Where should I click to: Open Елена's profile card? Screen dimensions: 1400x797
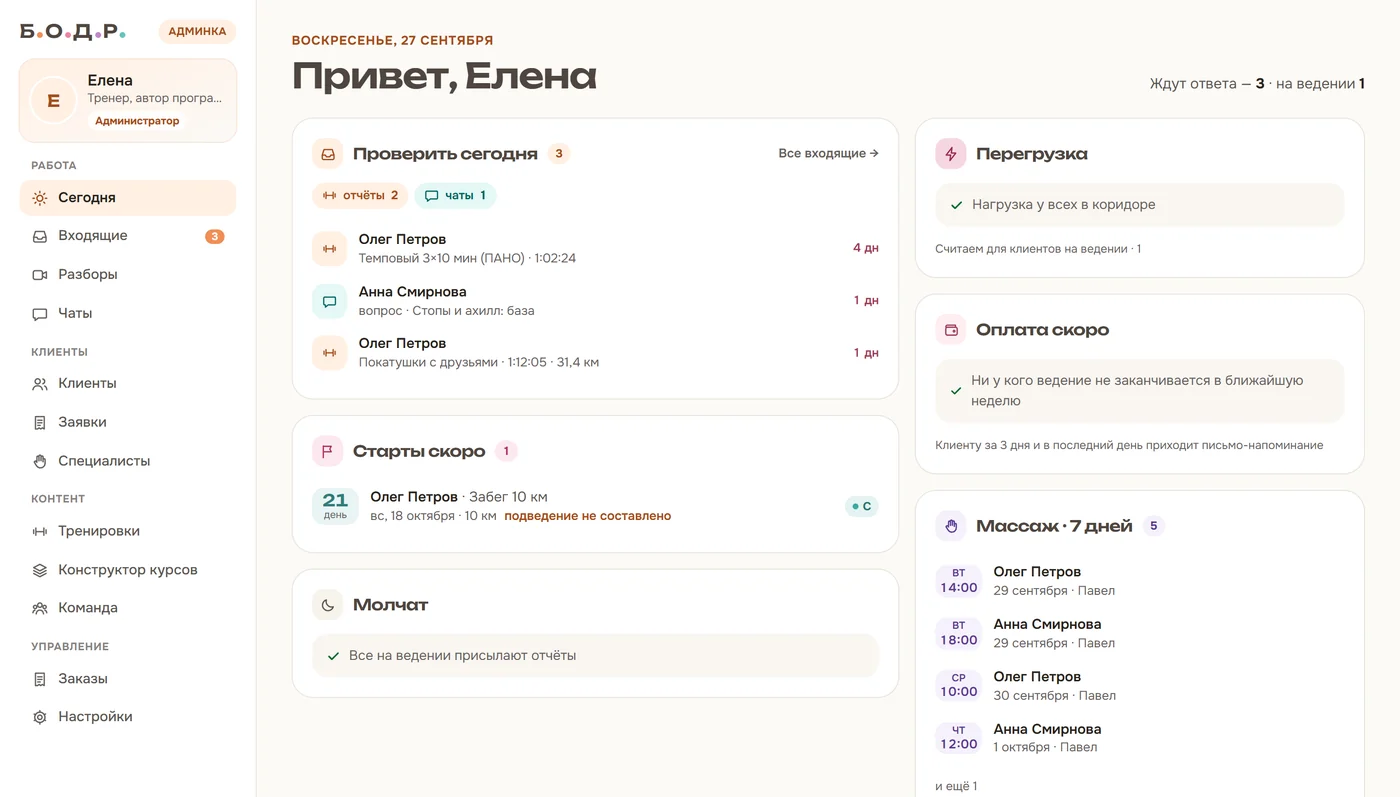point(128,100)
